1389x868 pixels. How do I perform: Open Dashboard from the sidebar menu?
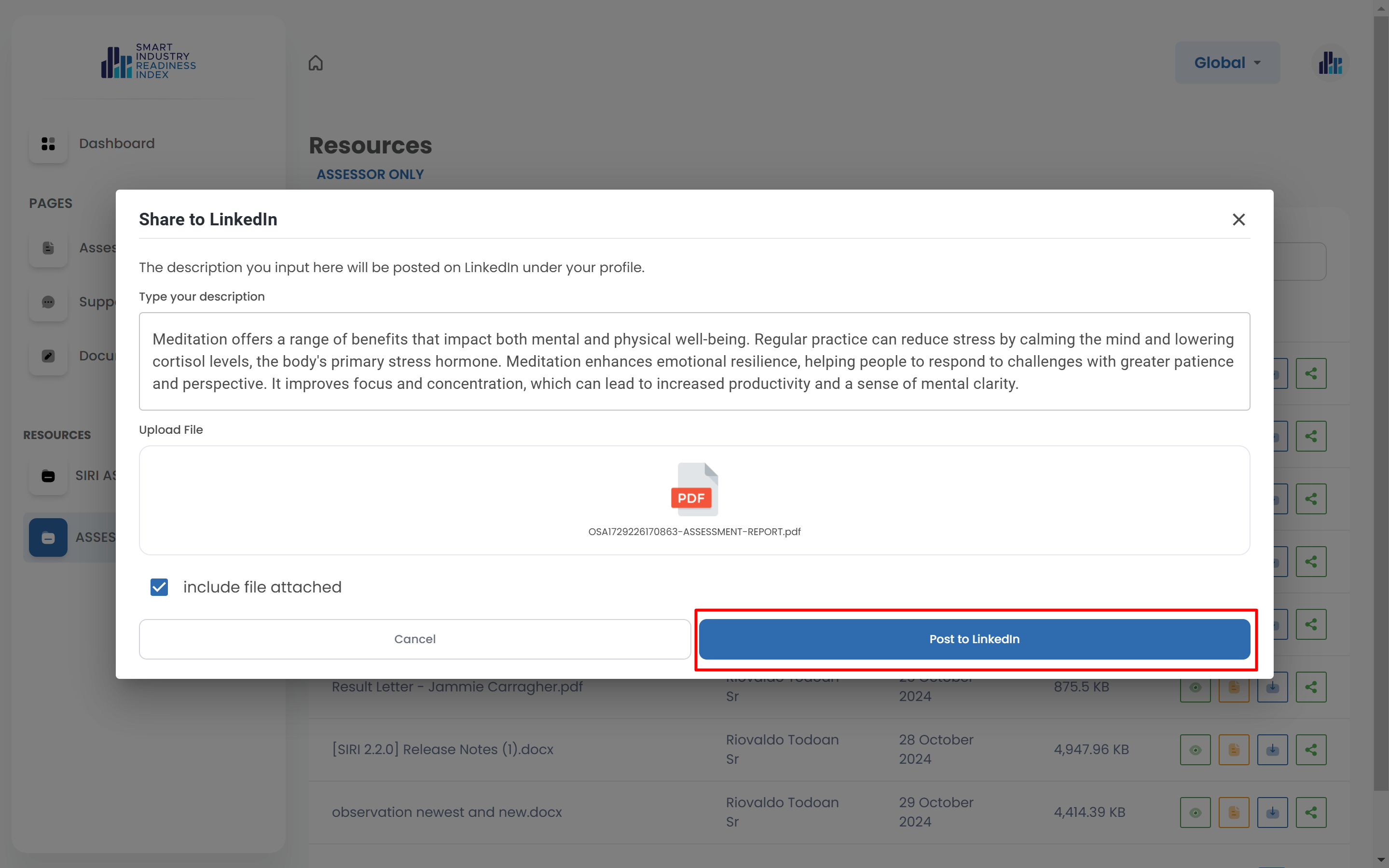click(x=117, y=143)
